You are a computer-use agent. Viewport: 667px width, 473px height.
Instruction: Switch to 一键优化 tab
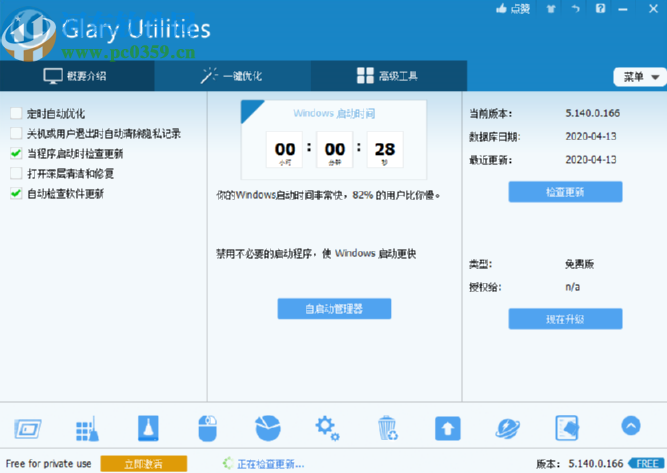233,76
